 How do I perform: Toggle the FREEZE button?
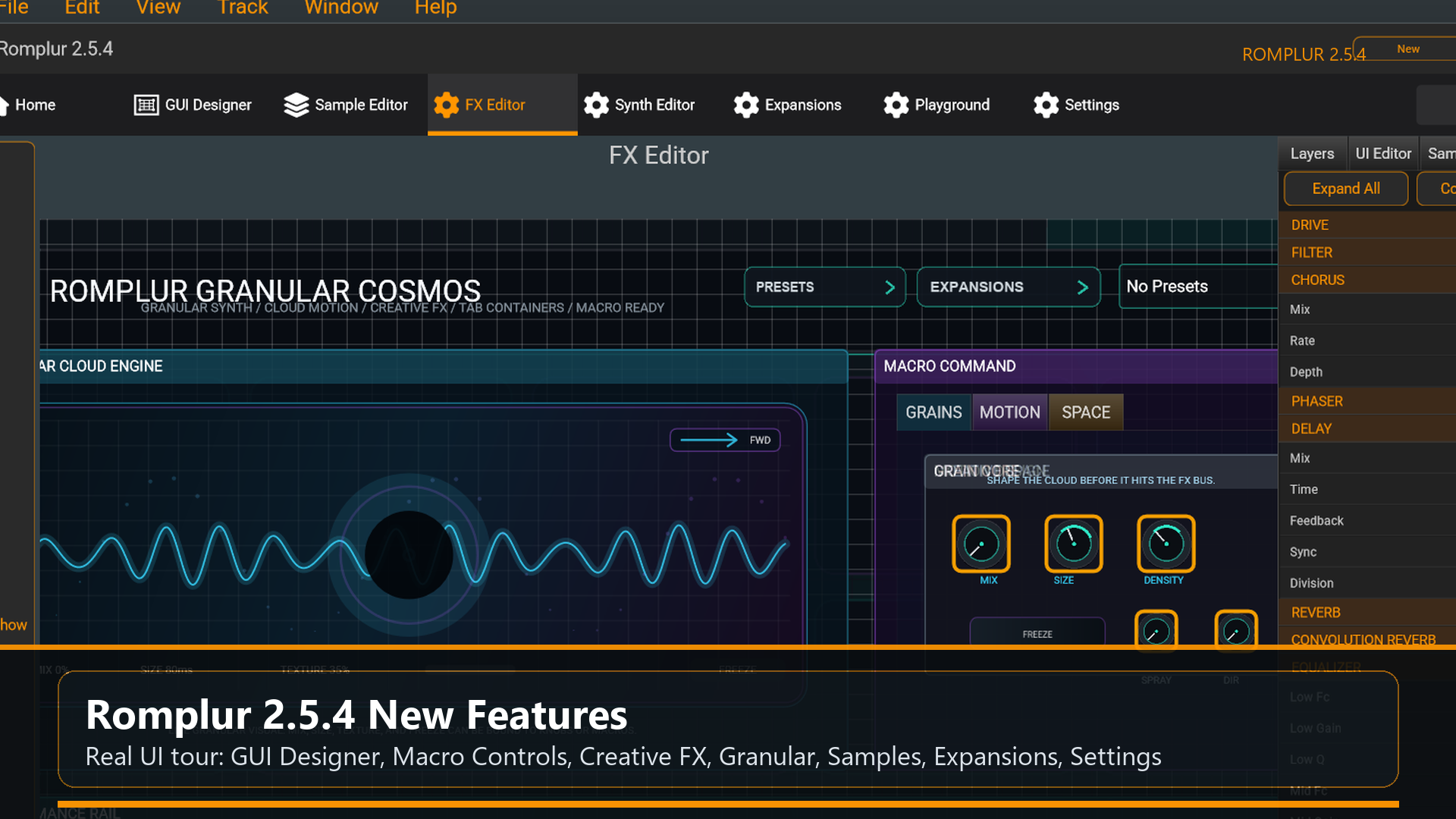click(1037, 633)
